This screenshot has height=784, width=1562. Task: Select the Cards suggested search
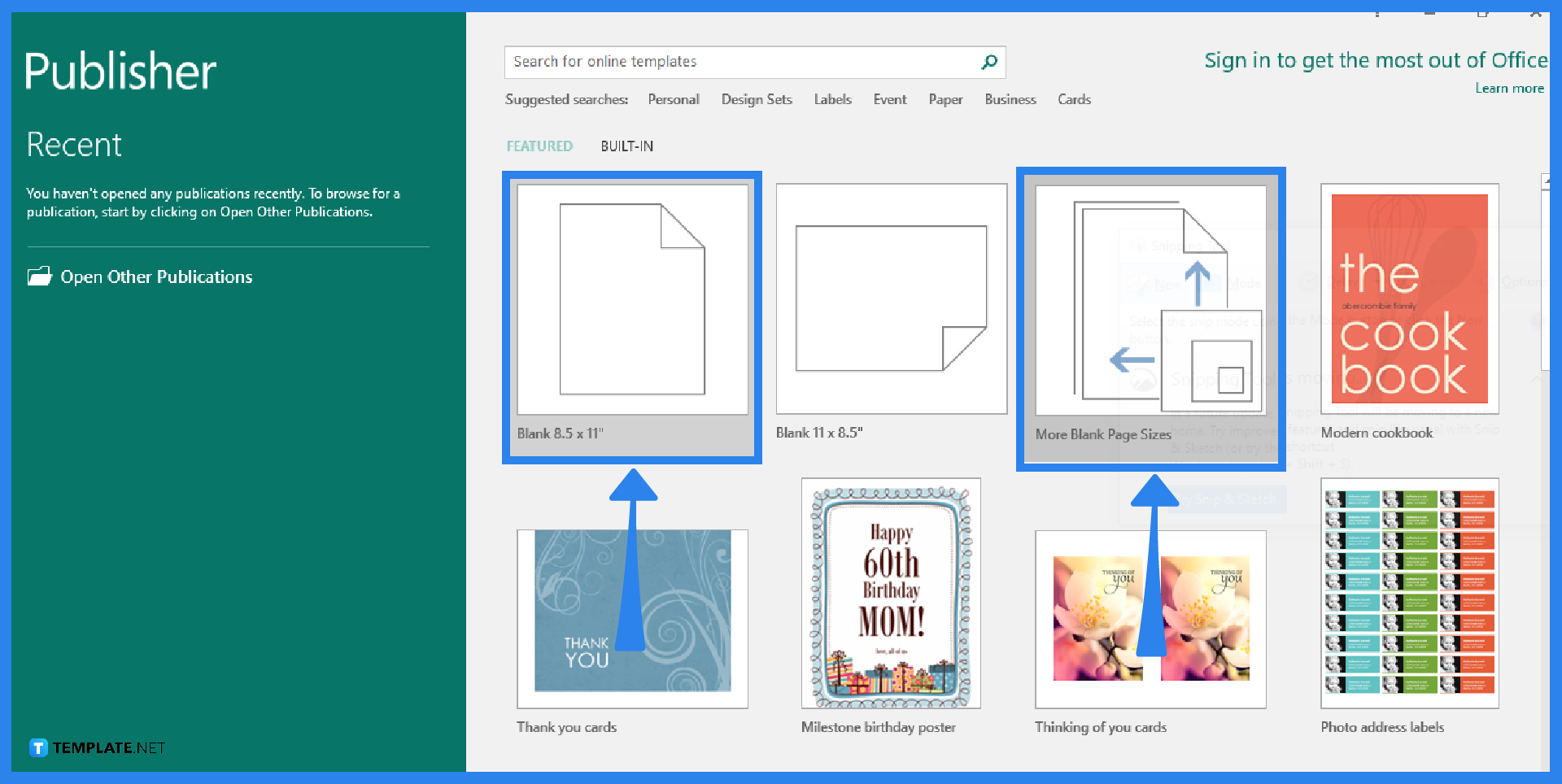(x=1074, y=99)
